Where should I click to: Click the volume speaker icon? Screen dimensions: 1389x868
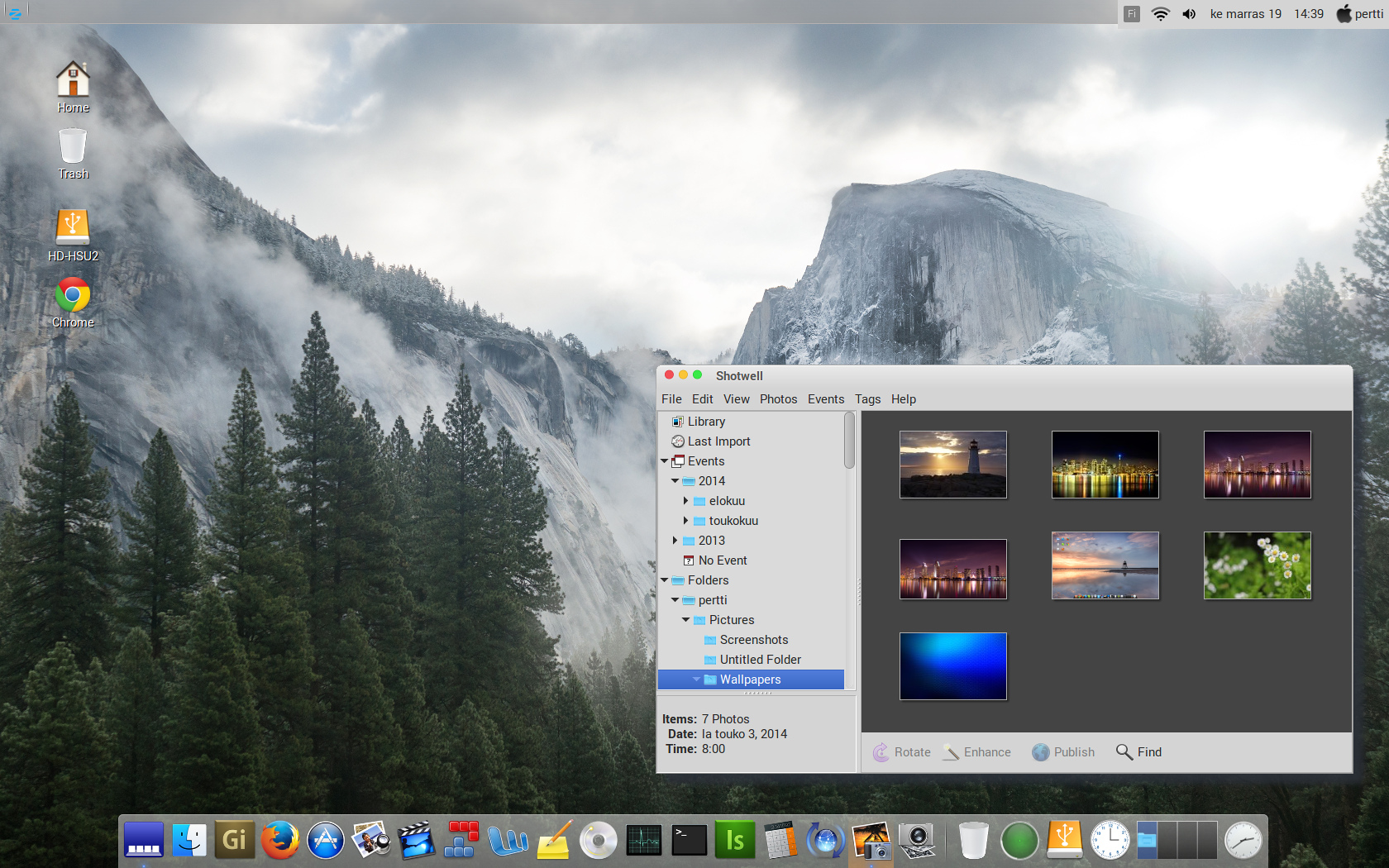coord(1189,14)
